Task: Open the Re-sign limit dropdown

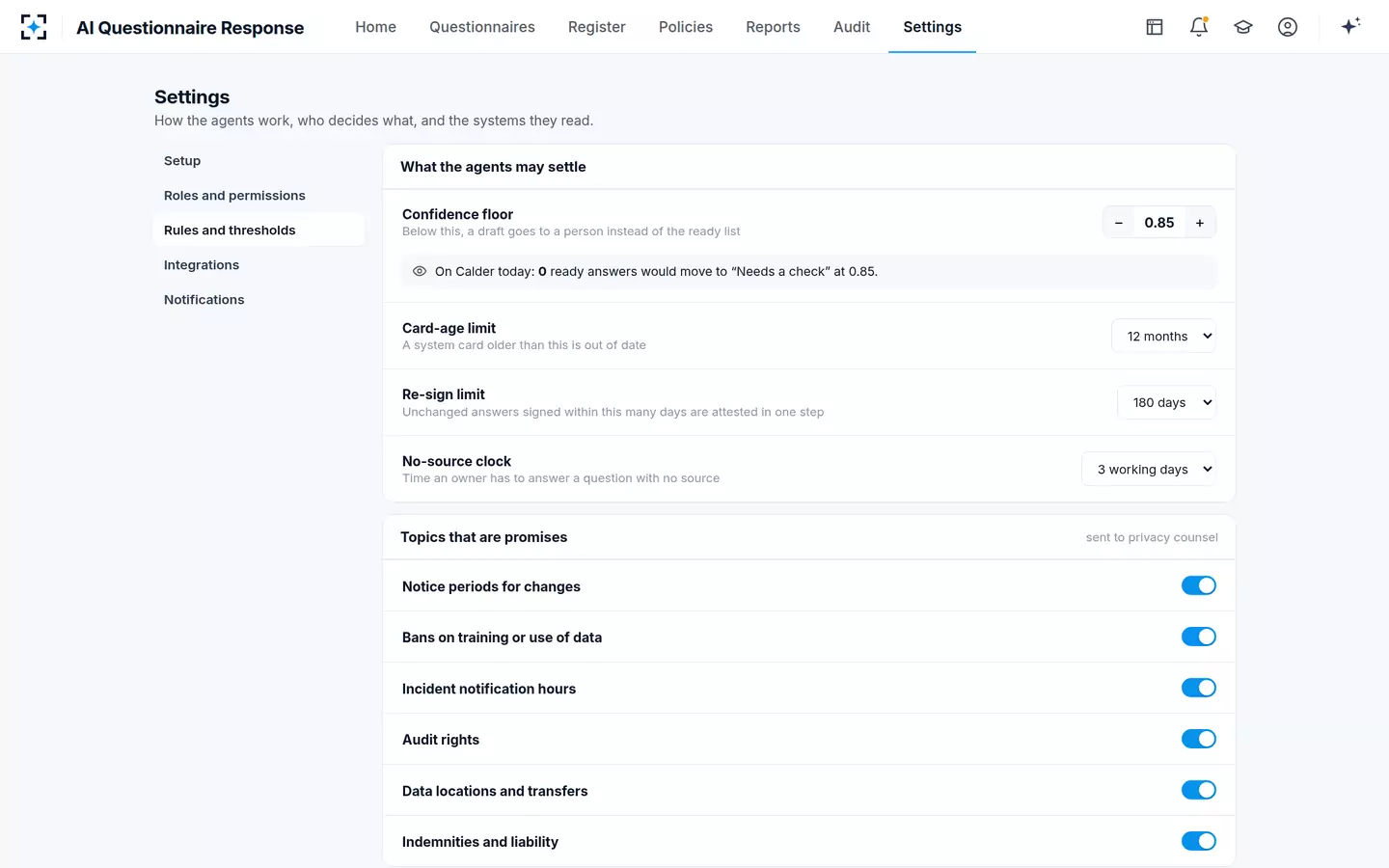Action: click(x=1167, y=403)
